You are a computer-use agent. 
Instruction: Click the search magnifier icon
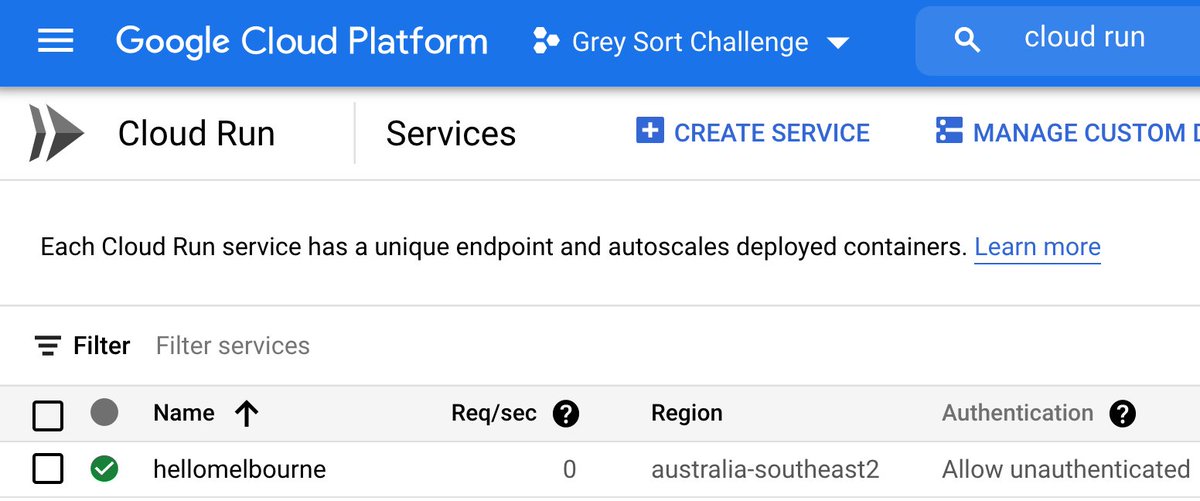click(x=967, y=40)
